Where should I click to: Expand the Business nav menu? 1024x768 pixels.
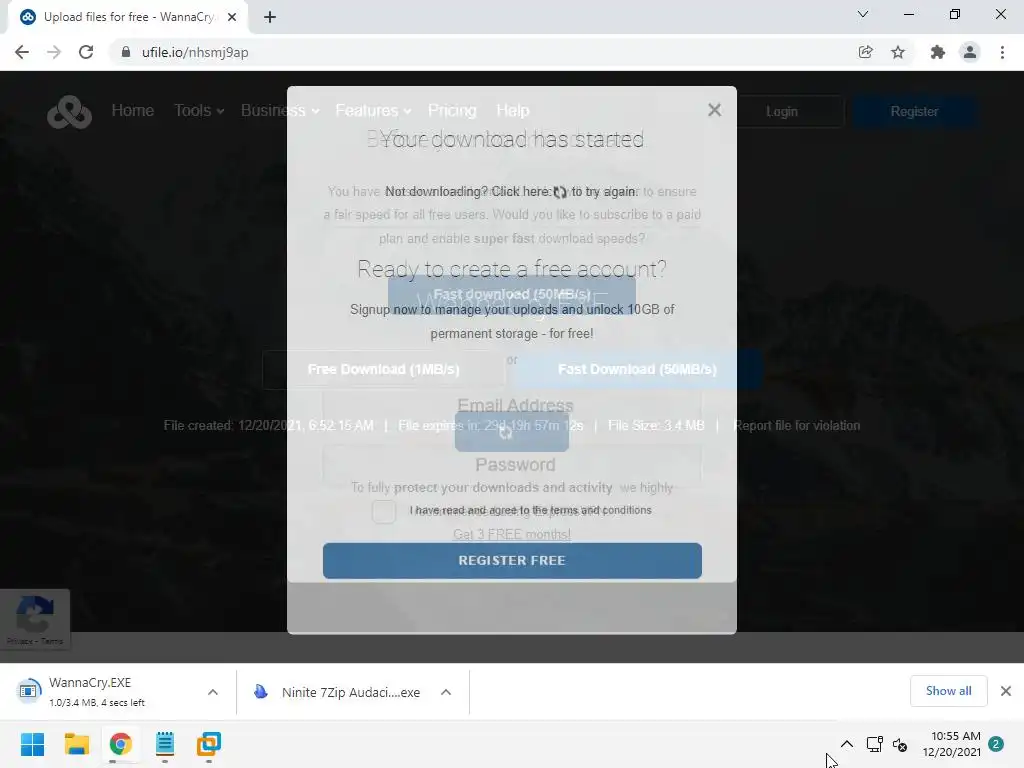point(280,110)
